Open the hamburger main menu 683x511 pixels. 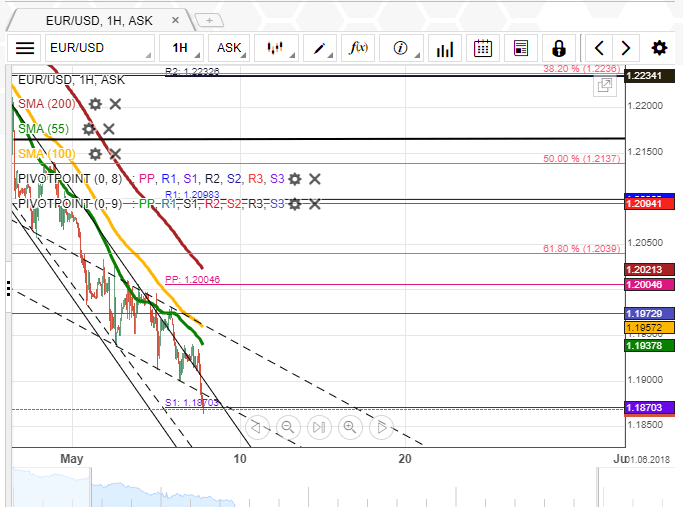pyautogui.click(x=25, y=48)
